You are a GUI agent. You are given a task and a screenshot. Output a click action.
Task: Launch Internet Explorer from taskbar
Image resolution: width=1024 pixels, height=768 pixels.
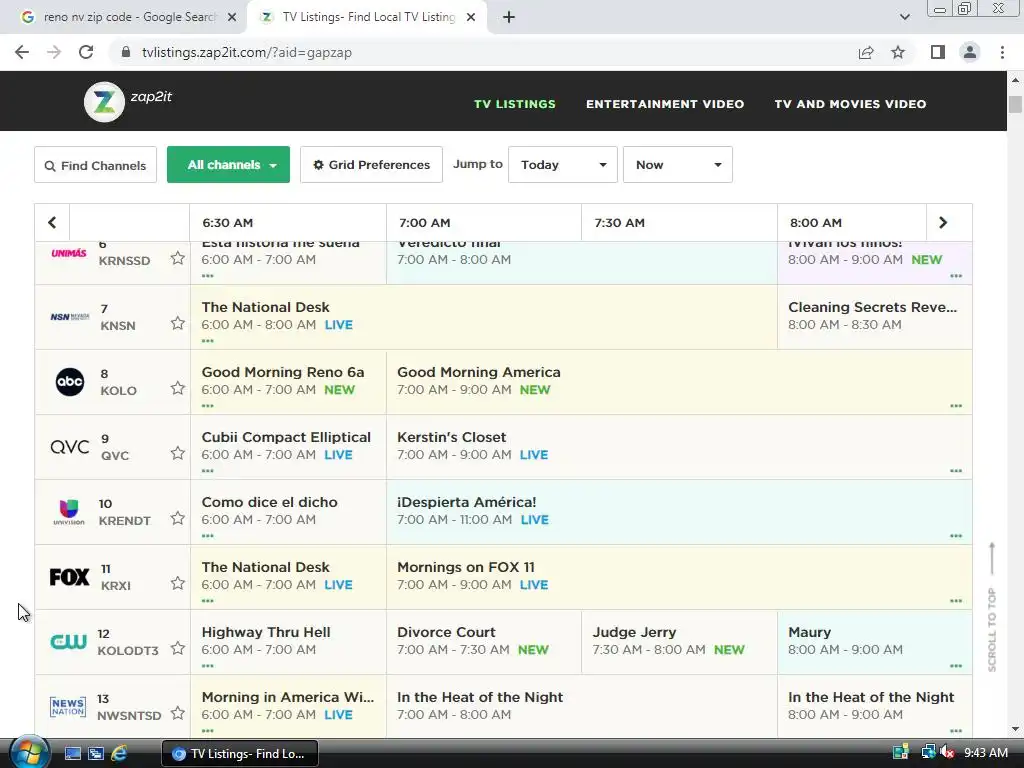(119, 754)
